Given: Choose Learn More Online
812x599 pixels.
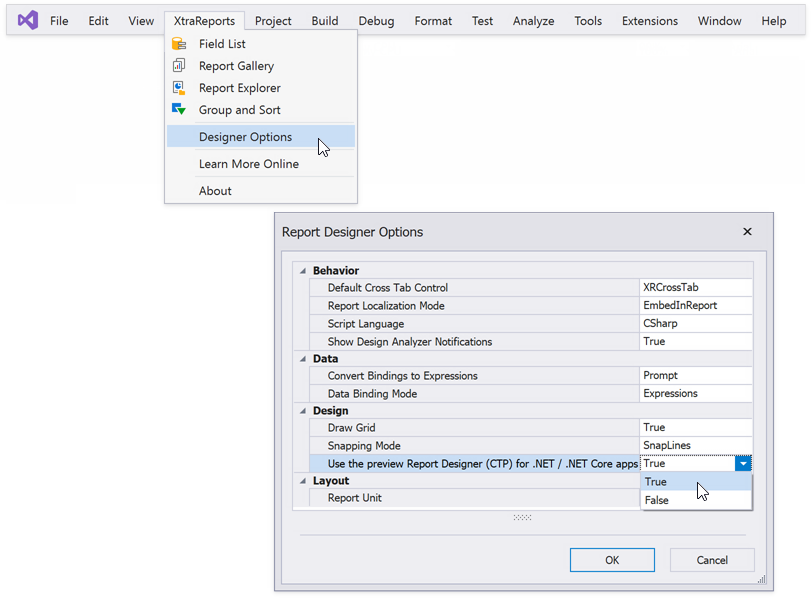Looking at the screenshot, I should point(248,164).
